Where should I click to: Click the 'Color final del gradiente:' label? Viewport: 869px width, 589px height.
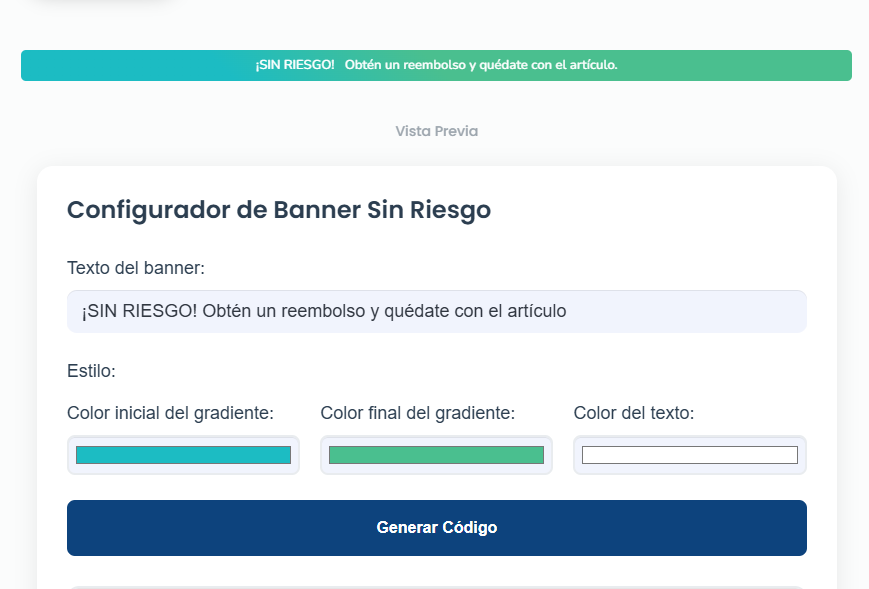[418, 413]
